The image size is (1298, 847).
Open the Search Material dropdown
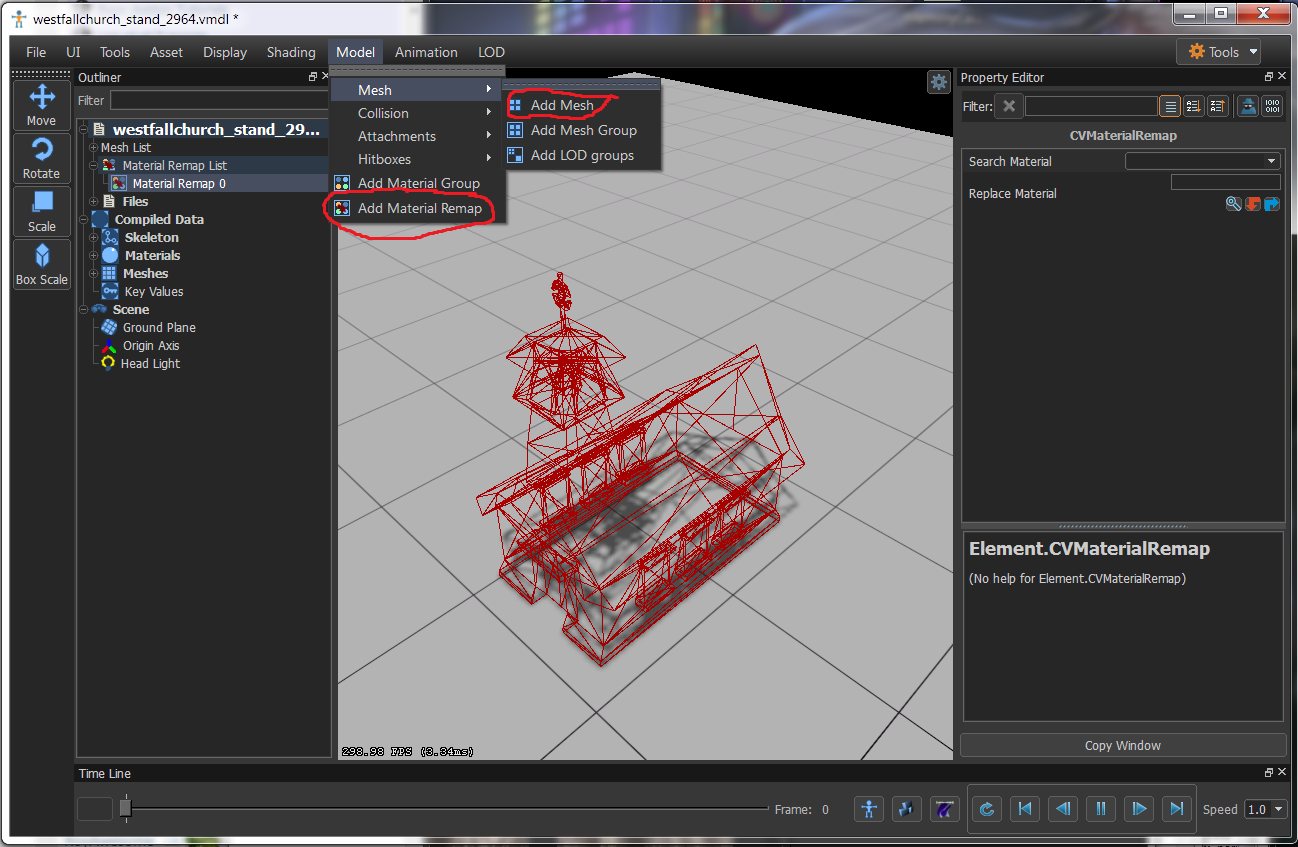click(x=1202, y=161)
